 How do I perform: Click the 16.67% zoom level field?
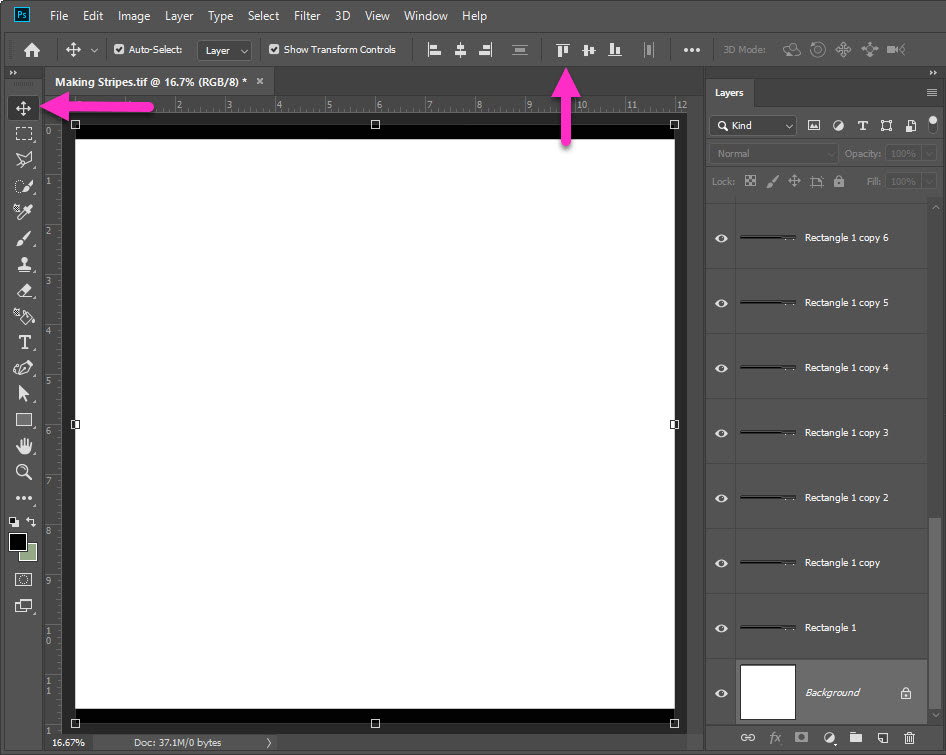pos(68,743)
